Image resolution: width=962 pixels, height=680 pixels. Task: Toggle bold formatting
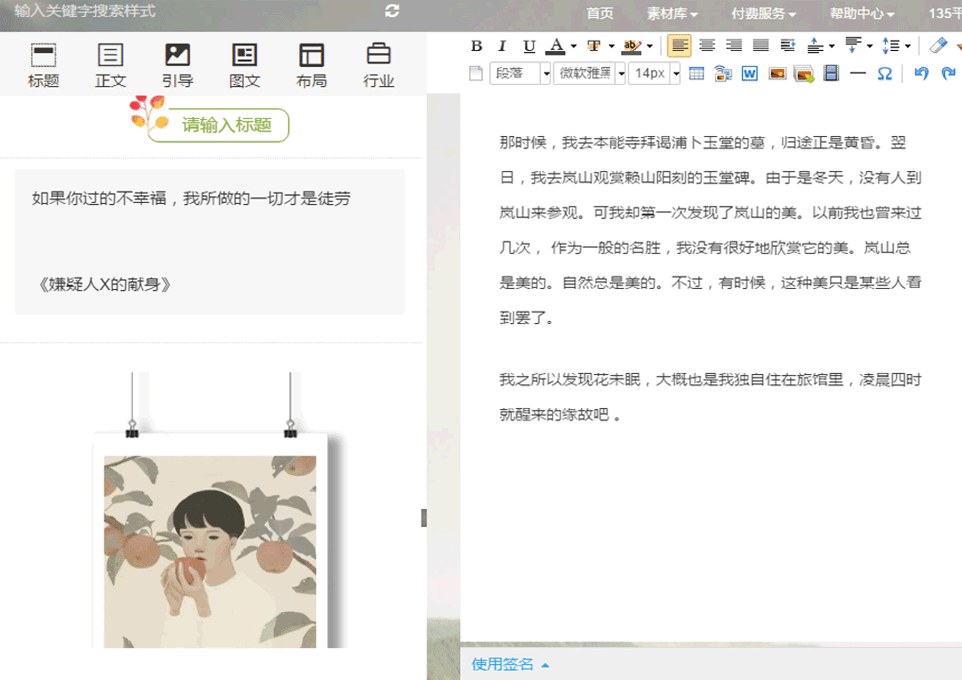pyautogui.click(x=477, y=46)
